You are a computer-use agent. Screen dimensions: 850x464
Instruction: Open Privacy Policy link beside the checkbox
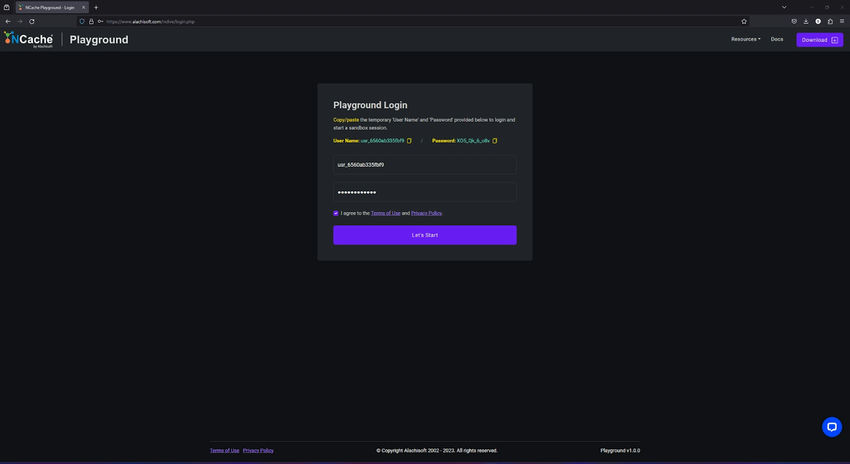(426, 214)
